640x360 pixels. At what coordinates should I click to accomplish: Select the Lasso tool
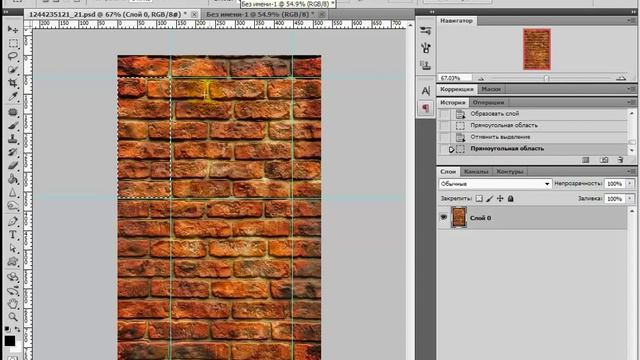pos(13,56)
